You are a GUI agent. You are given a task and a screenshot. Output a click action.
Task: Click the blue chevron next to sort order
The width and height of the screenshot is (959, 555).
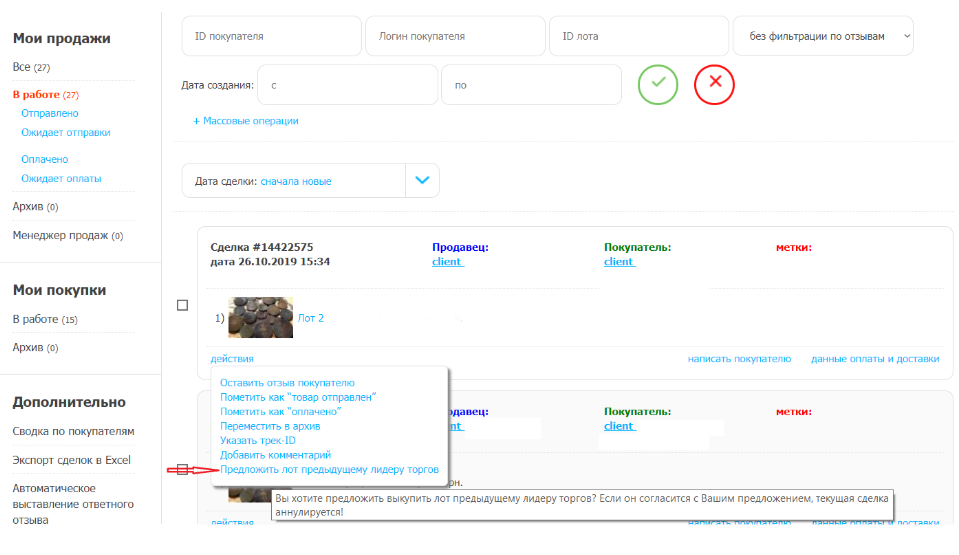pyautogui.click(x=422, y=181)
